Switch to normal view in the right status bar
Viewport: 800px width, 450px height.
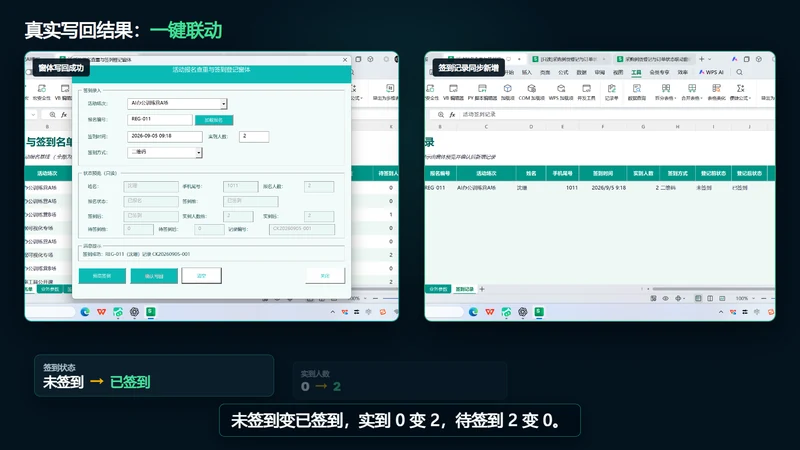click(x=698, y=298)
